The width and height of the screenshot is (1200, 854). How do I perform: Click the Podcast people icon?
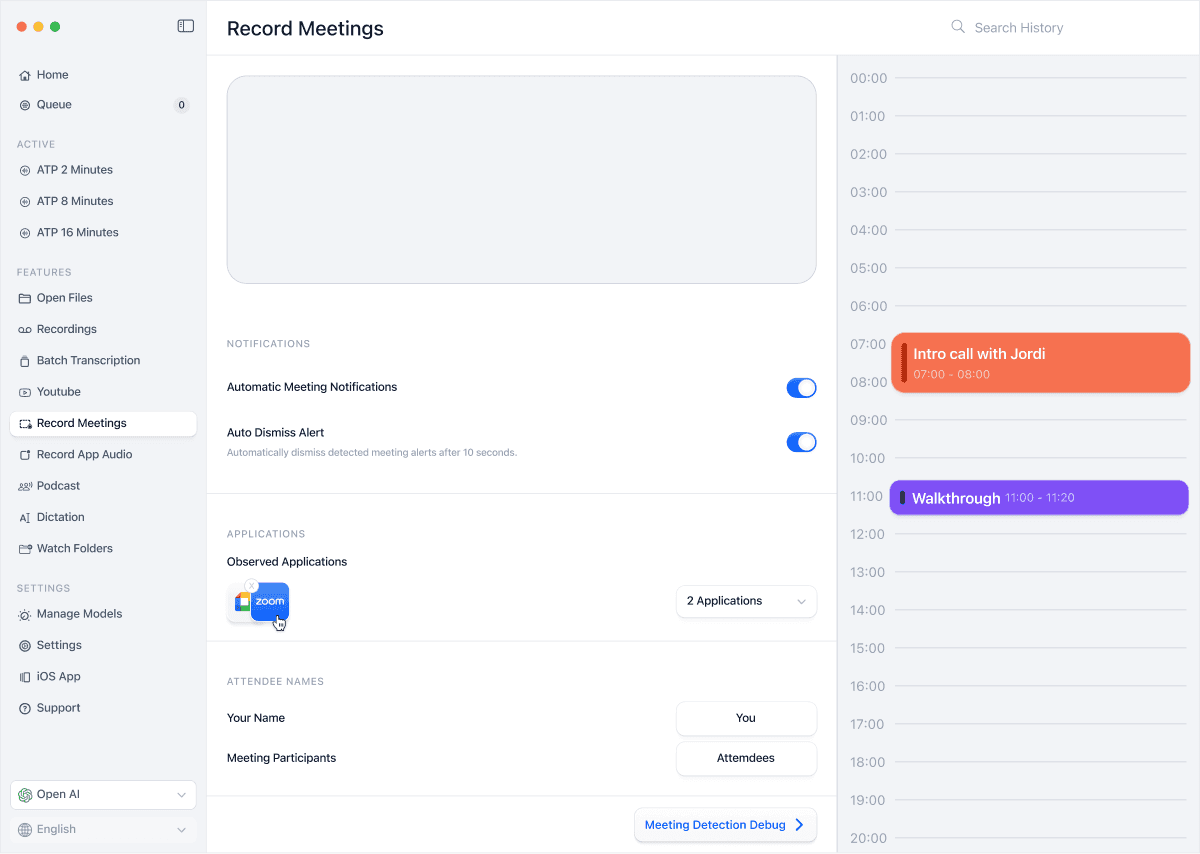click(25, 486)
